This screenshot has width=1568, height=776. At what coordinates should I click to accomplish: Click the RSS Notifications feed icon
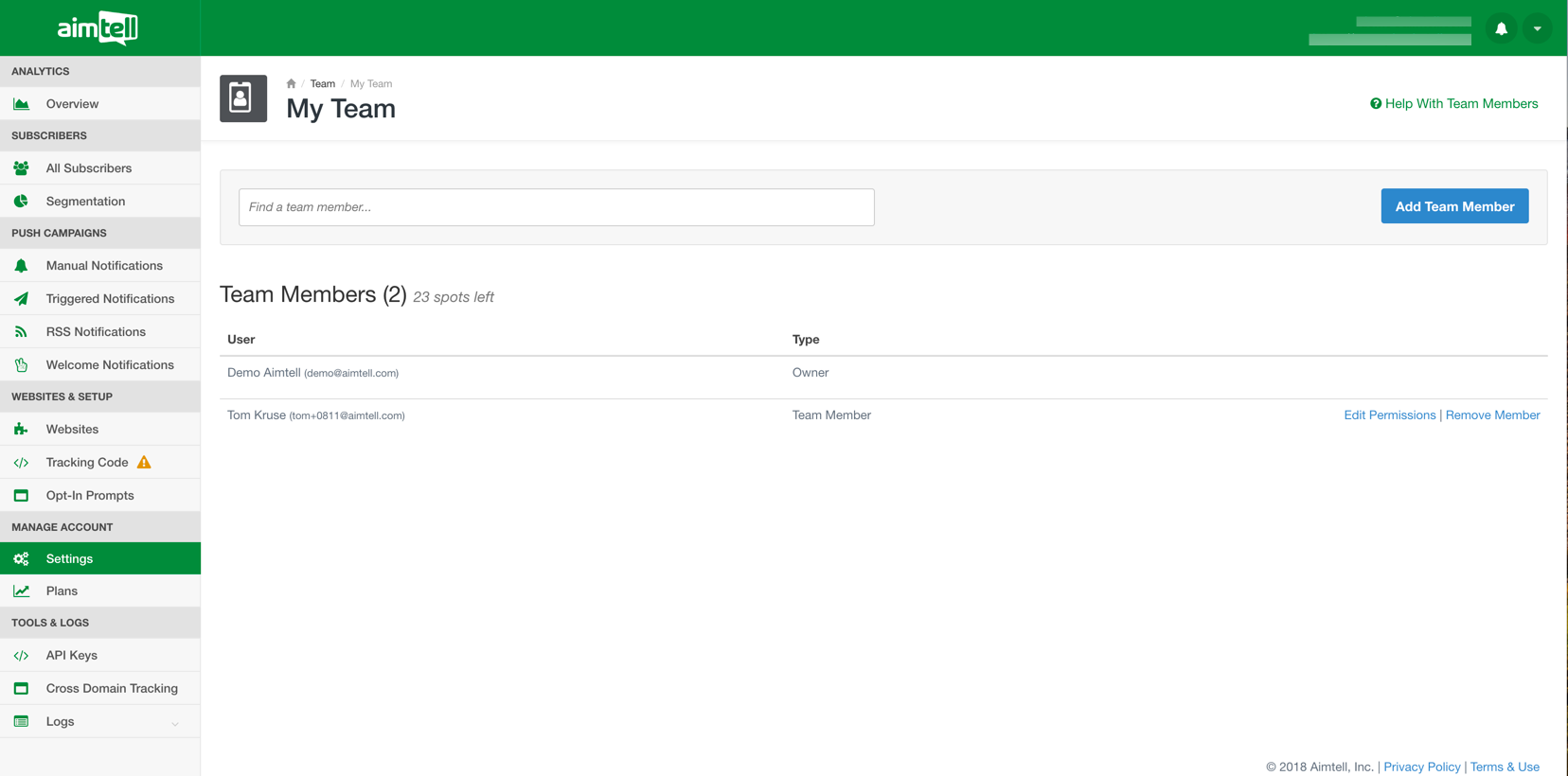[x=21, y=332]
